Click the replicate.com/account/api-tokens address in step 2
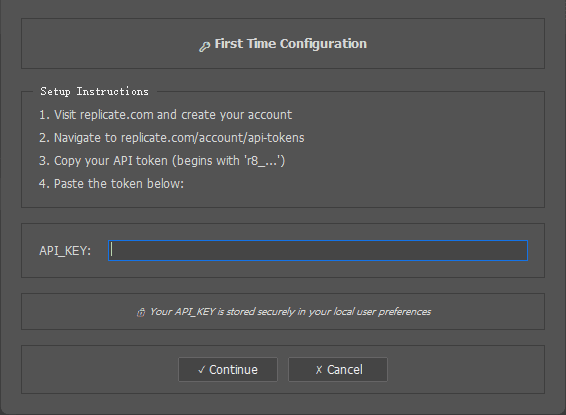 point(213,138)
